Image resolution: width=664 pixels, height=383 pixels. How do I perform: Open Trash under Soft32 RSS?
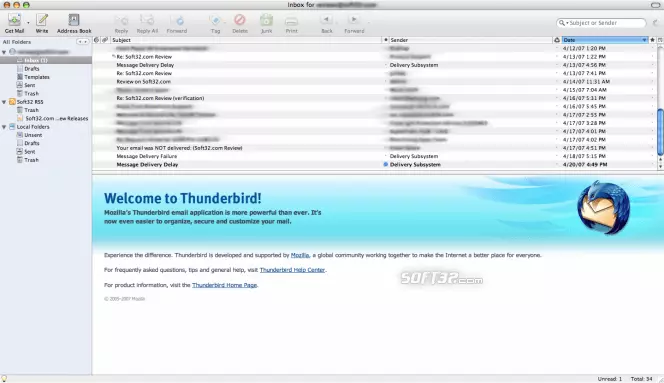(x=31, y=110)
